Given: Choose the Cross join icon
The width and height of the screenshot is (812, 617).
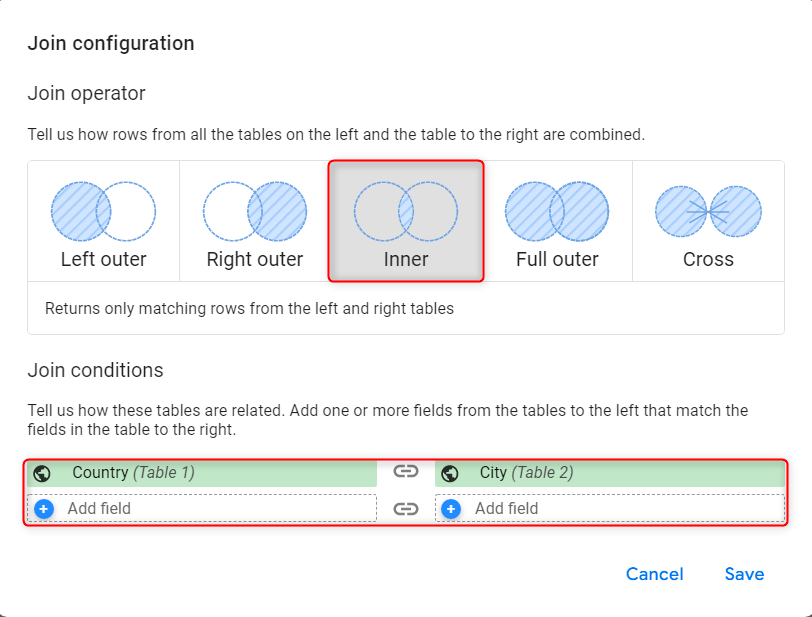Looking at the screenshot, I should 708,212.
